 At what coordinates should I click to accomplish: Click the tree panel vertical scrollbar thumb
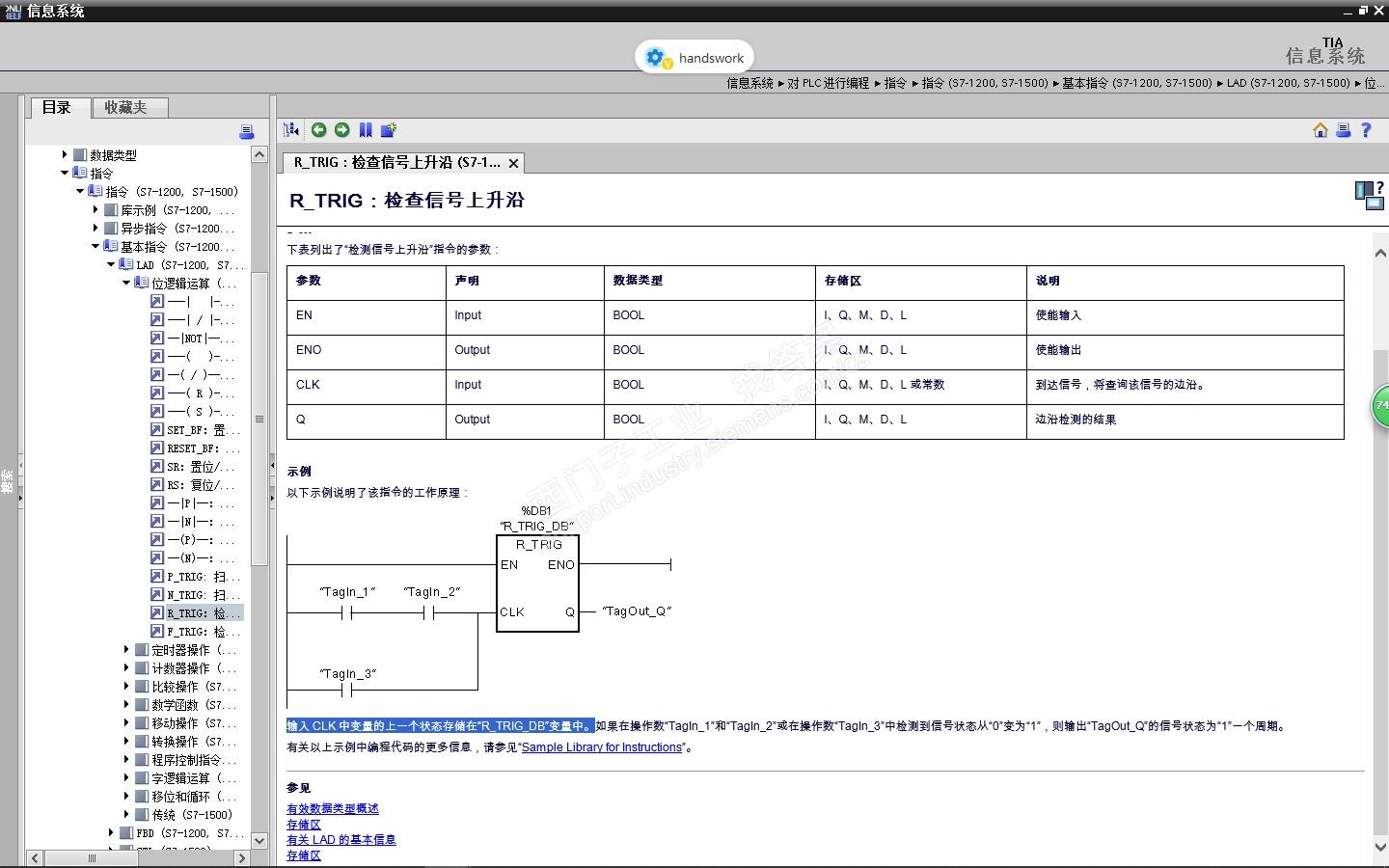point(259,420)
